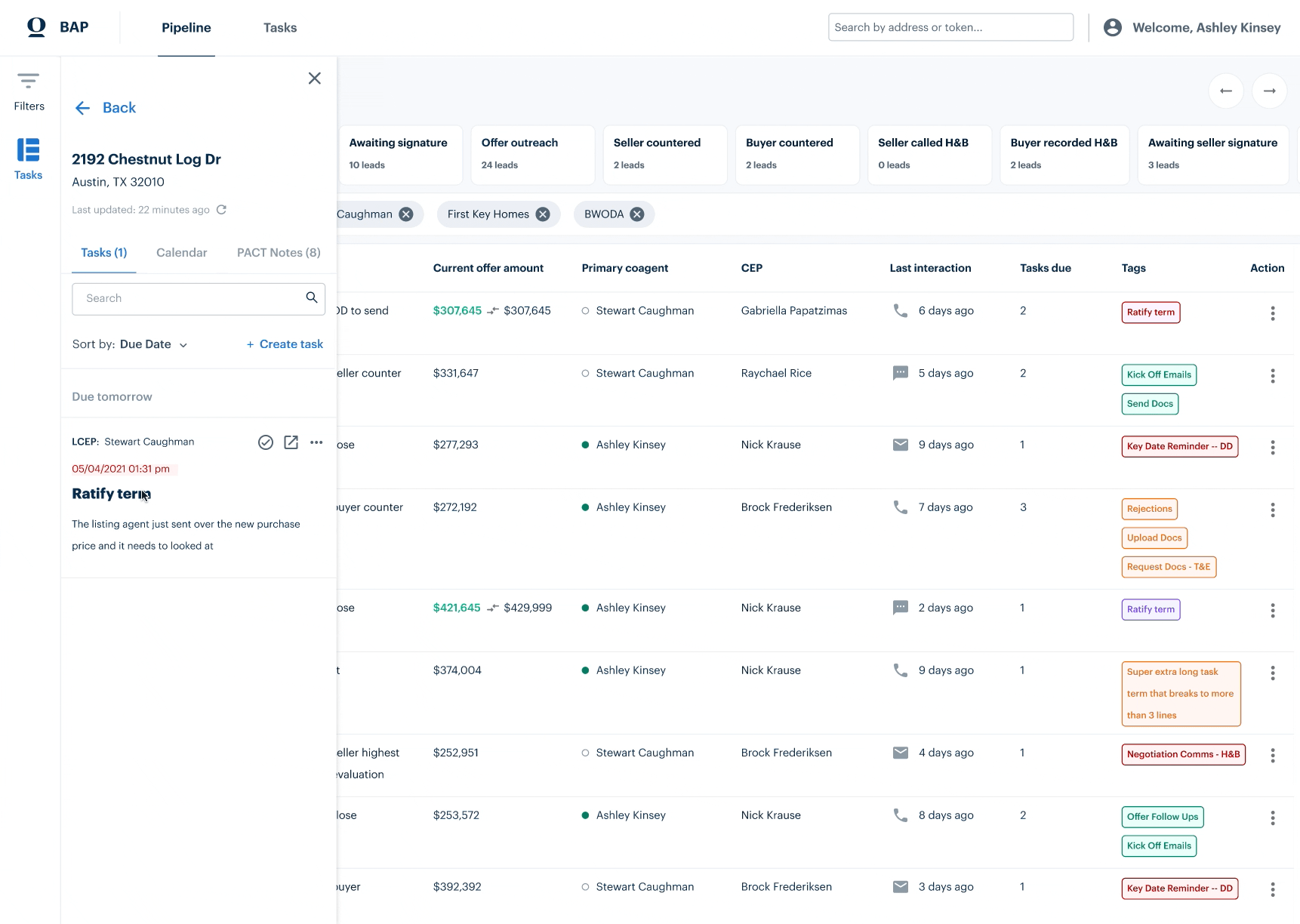Open action menu for $307,645 row
The width and height of the screenshot is (1300, 924).
click(x=1272, y=313)
